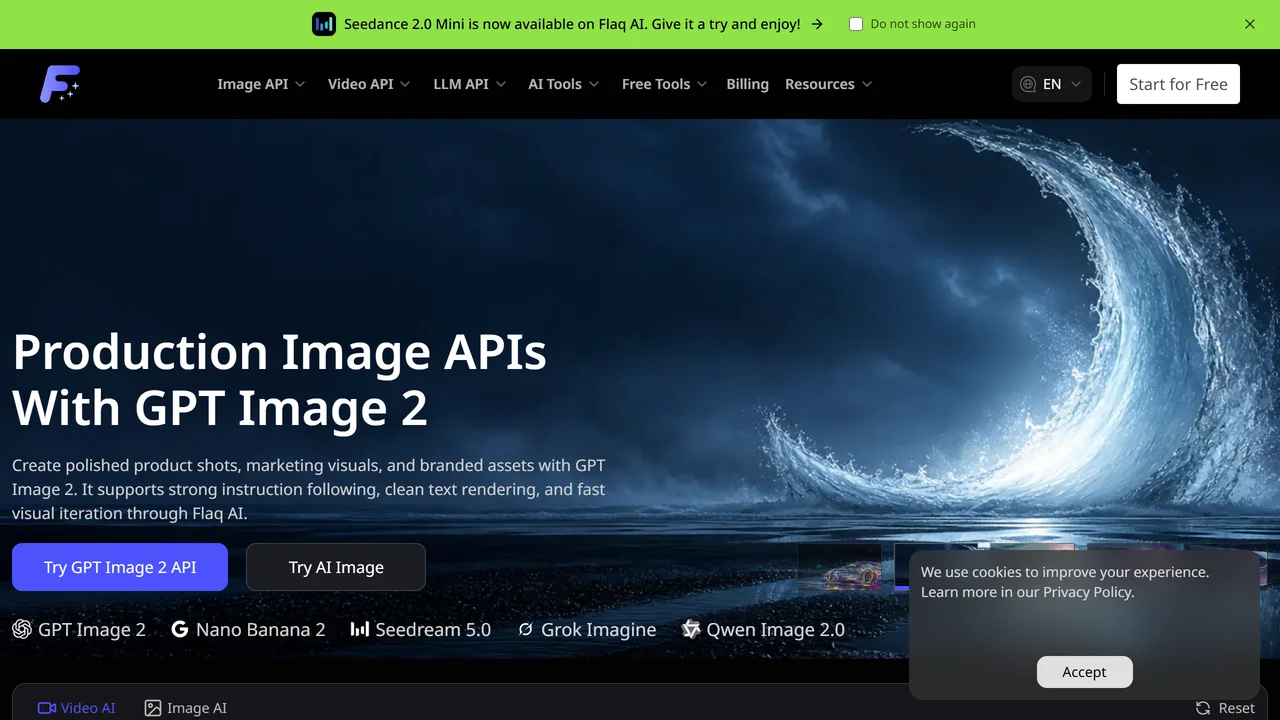Click the Reset button
This screenshot has height=720, width=1280.
(1225, 708)
